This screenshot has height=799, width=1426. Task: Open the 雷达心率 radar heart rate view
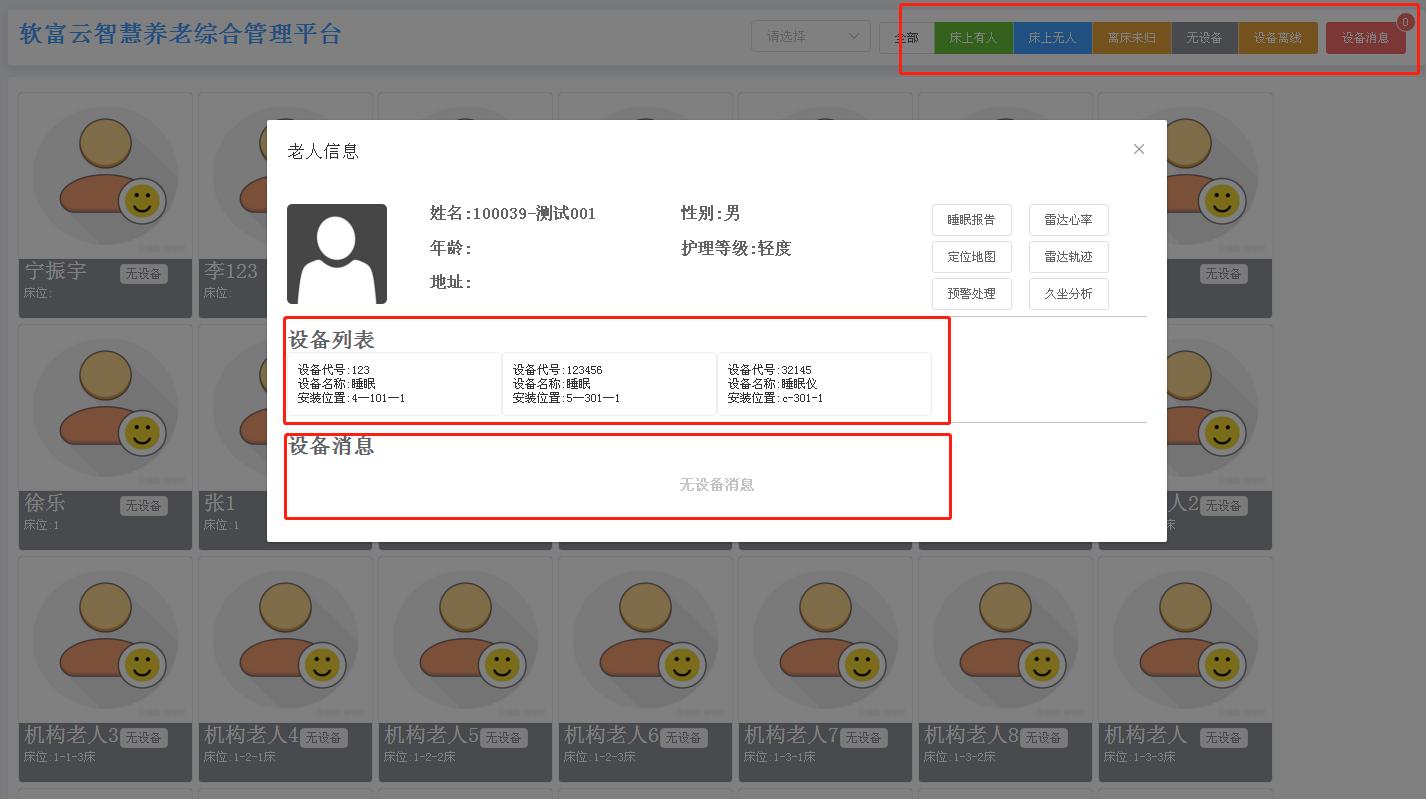[1068, 219]
